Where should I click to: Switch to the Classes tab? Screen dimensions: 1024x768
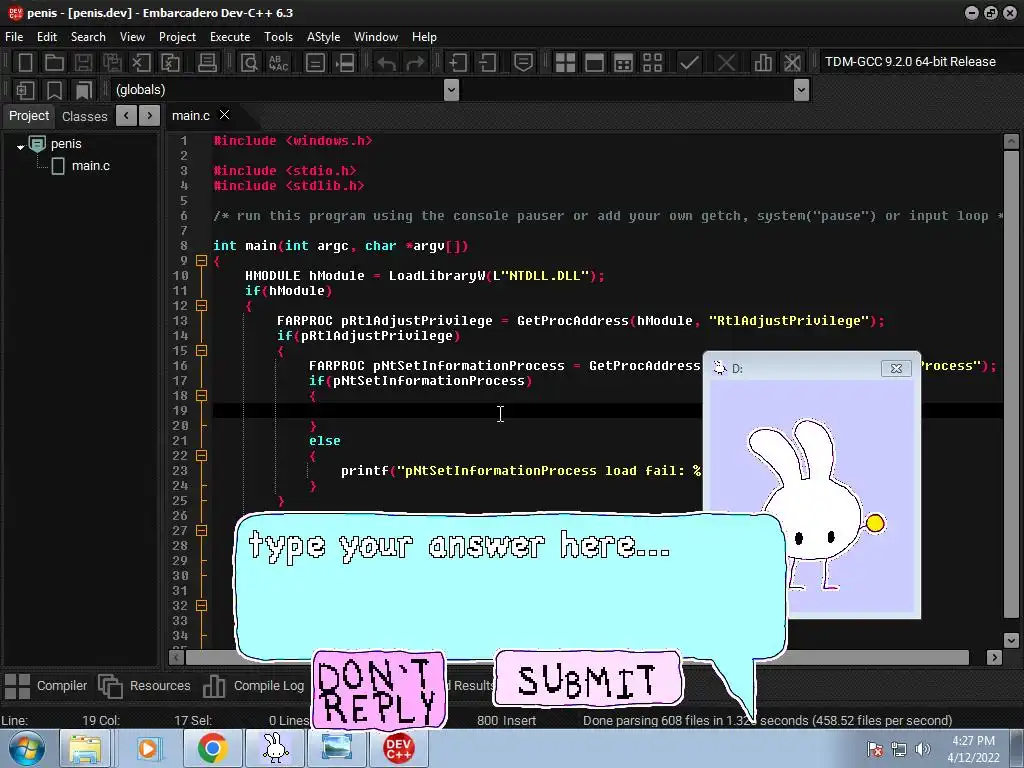click(x=84, y=116)
